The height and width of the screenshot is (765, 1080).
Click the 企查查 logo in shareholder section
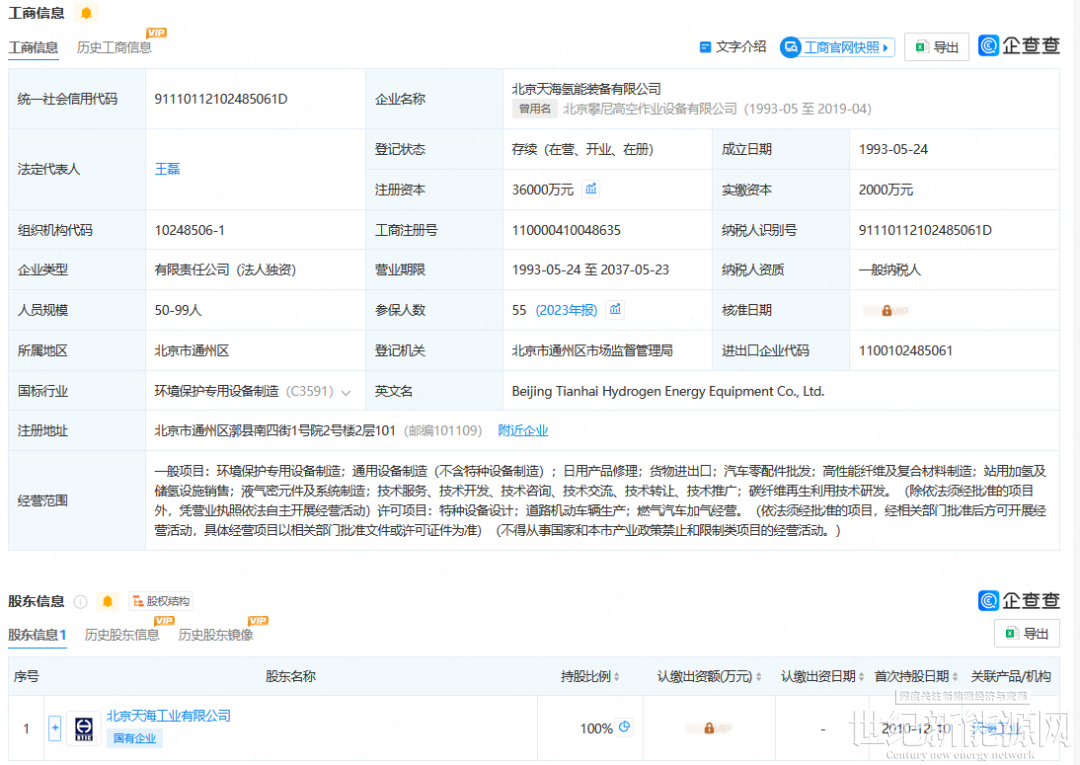tap(1019, 600)
